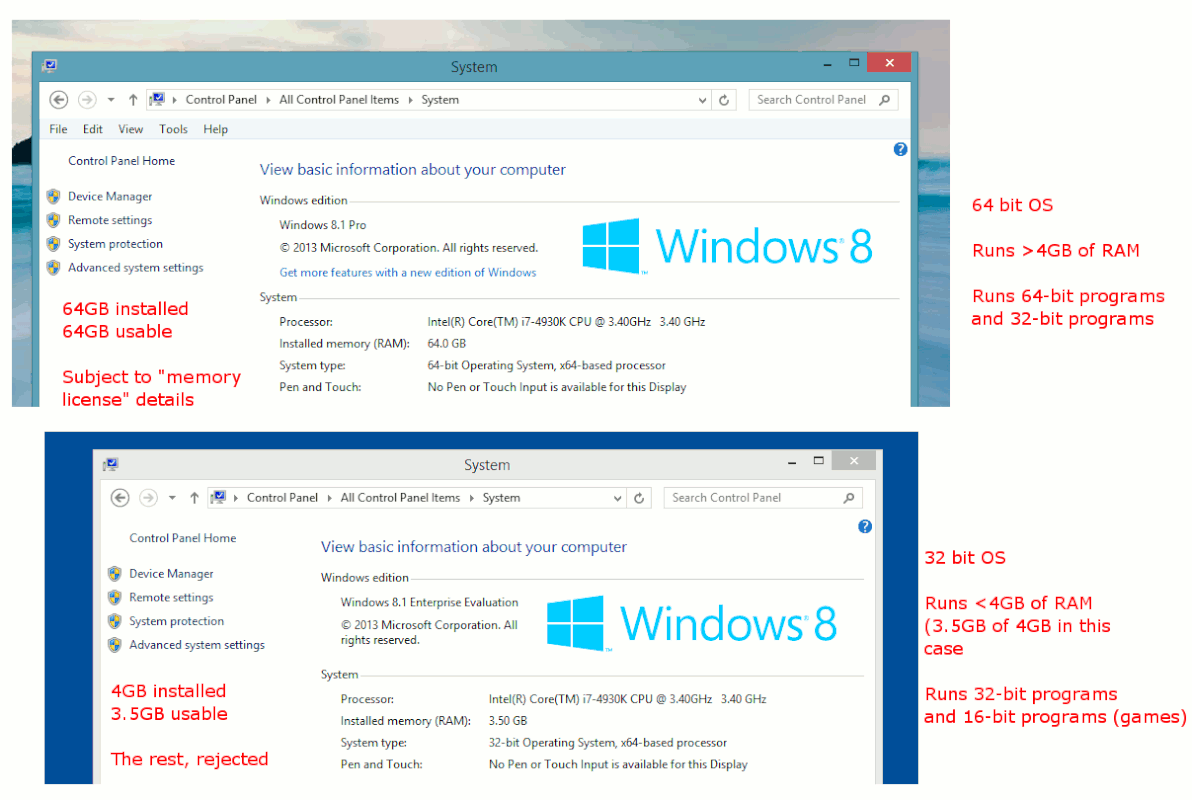1192x800 pixels.
Task: Refresh the bottom System window
Action: (639, 497)
